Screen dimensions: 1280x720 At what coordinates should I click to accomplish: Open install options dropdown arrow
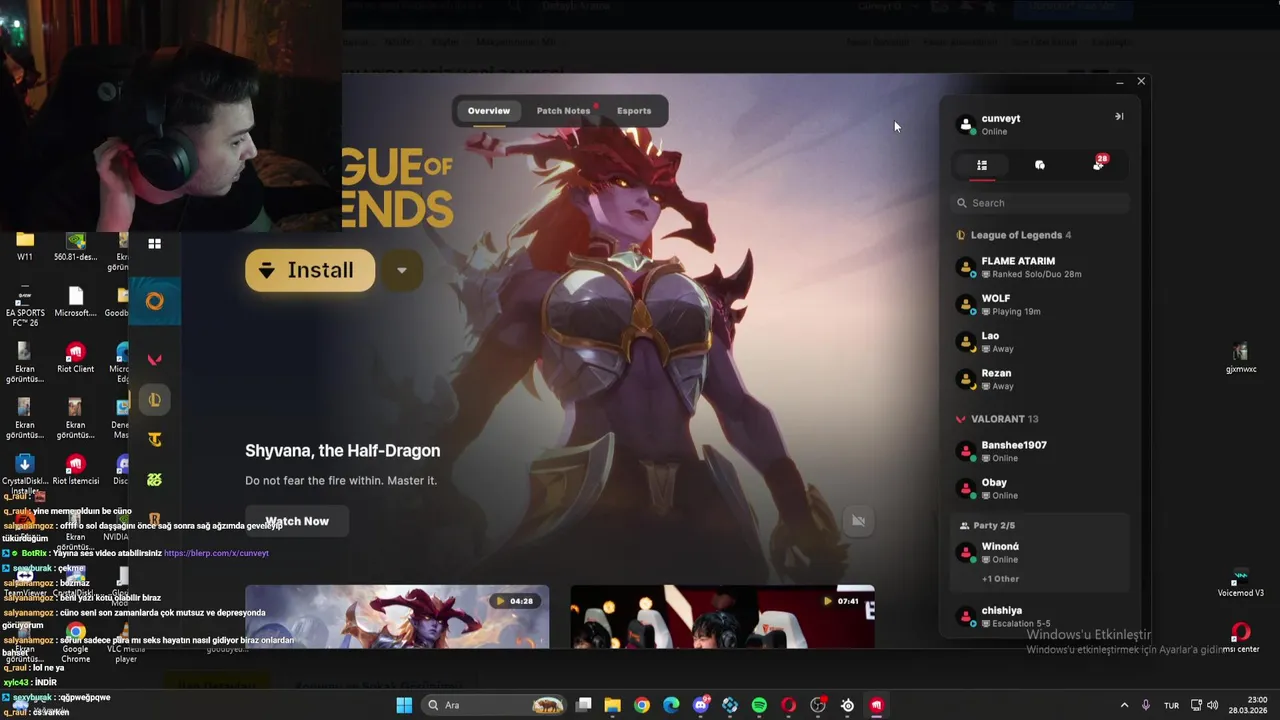click(x=402, y=270)
